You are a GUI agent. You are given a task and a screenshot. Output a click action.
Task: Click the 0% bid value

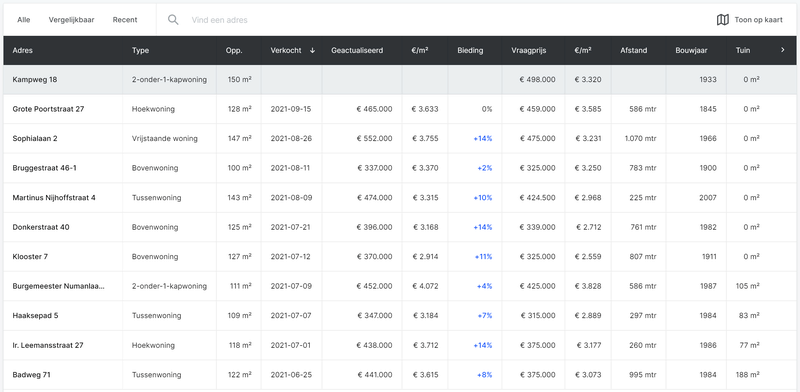click(x=487, y=109)
